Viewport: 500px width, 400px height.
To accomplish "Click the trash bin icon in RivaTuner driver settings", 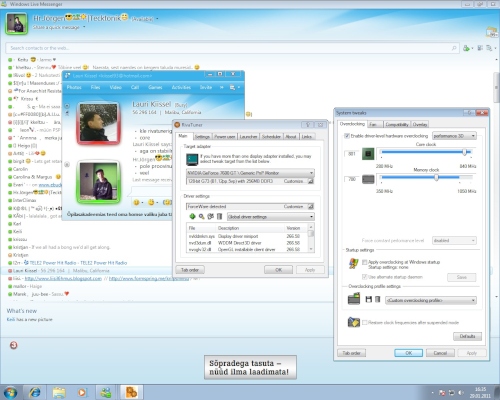I will coord(219,217).
